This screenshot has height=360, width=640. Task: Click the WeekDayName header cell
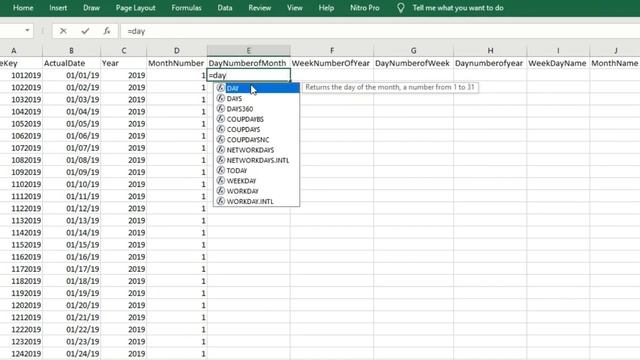[558, 63]
